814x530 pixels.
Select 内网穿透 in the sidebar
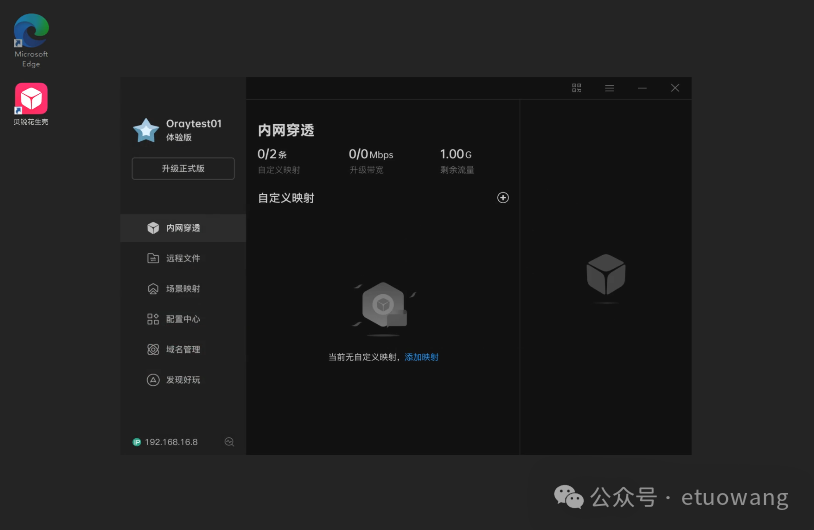[x=183, y=228]
